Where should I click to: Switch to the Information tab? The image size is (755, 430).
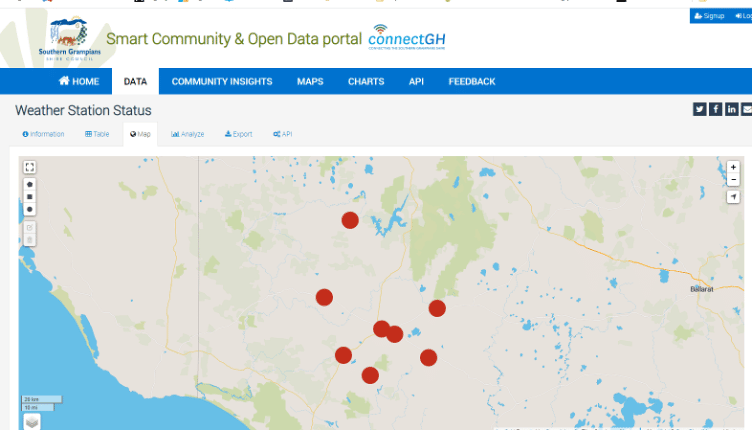(43, 134)
